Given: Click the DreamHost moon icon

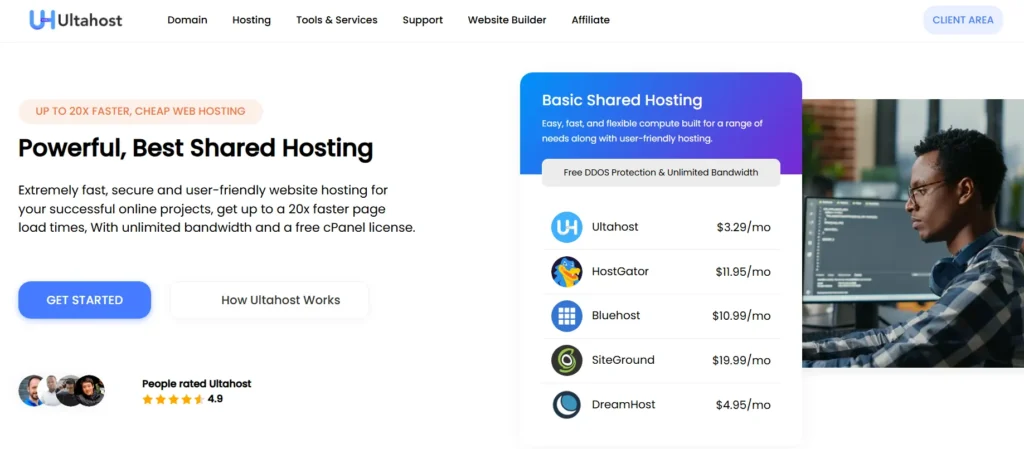Looking at the screenshot, I should [x=566, y=405].
